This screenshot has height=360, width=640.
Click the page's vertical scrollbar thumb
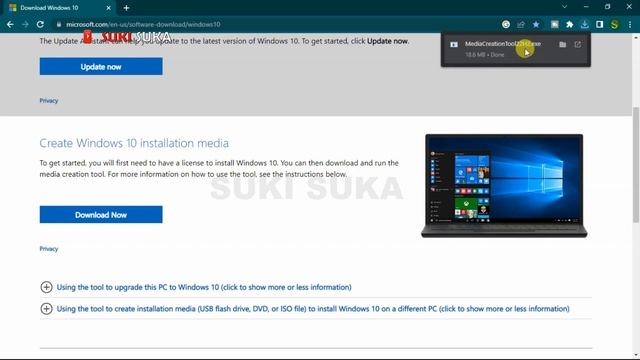(x=636, y=165)
